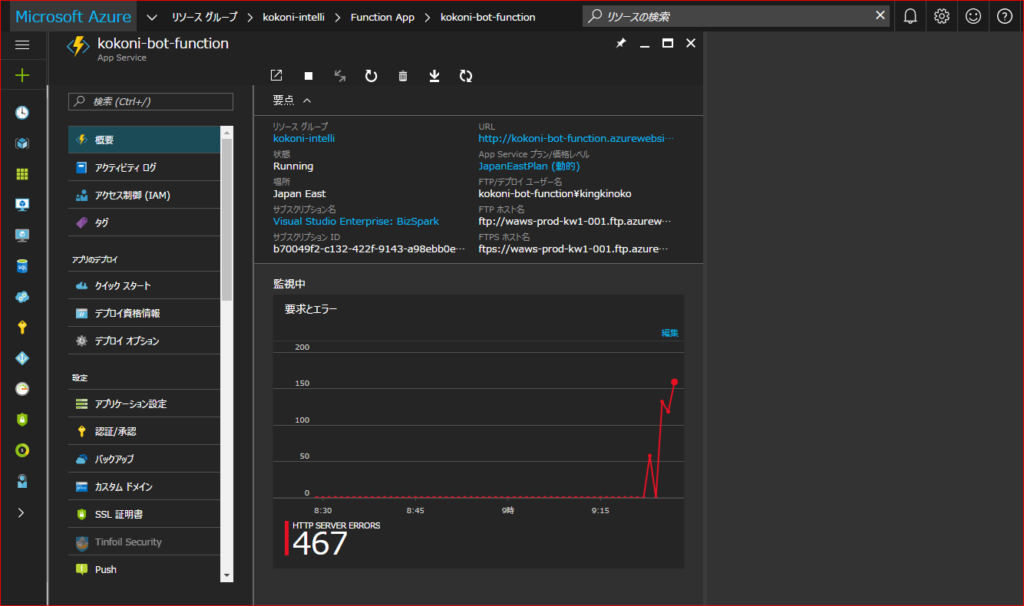Select 概要 in the blade menu

coord(144,140)
